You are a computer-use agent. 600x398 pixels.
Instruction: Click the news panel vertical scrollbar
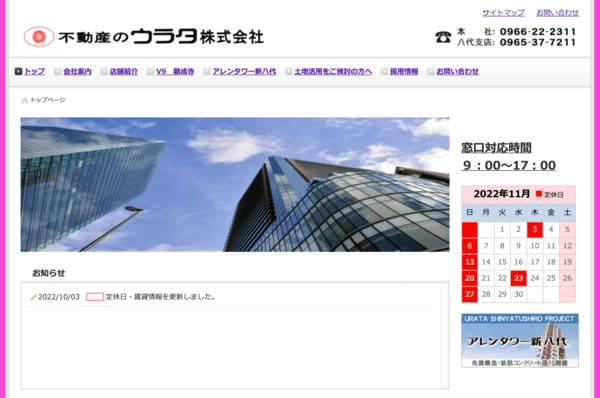click(x=444, y=335)
